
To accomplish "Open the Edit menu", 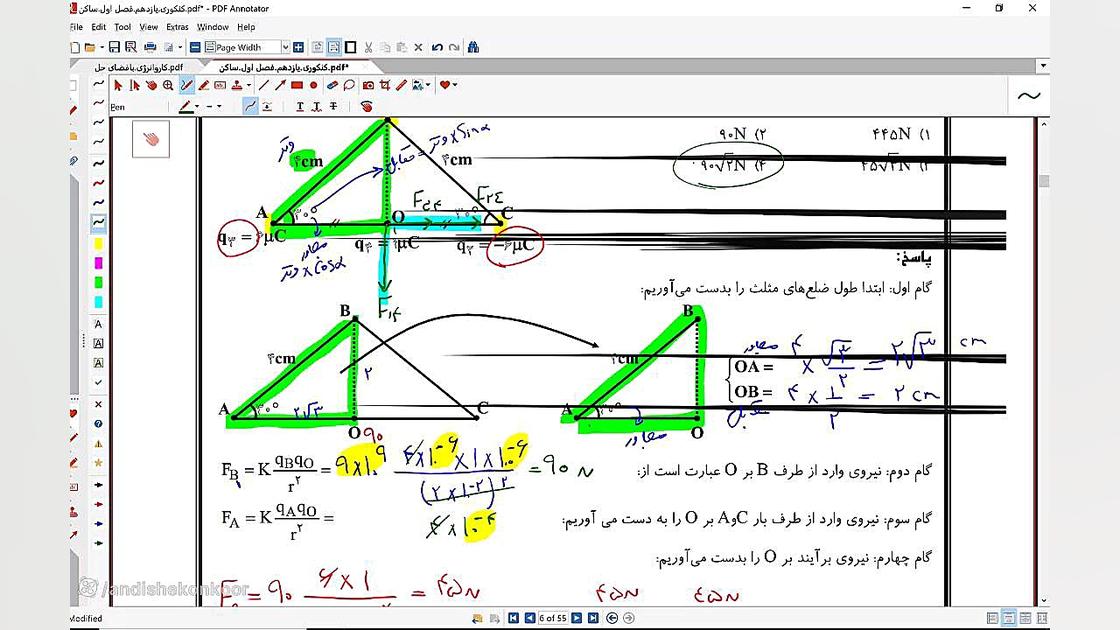I will (x=99, y=27).
